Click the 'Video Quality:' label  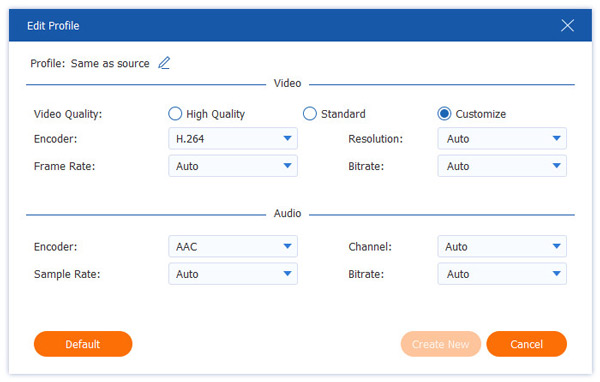(68, 114)
